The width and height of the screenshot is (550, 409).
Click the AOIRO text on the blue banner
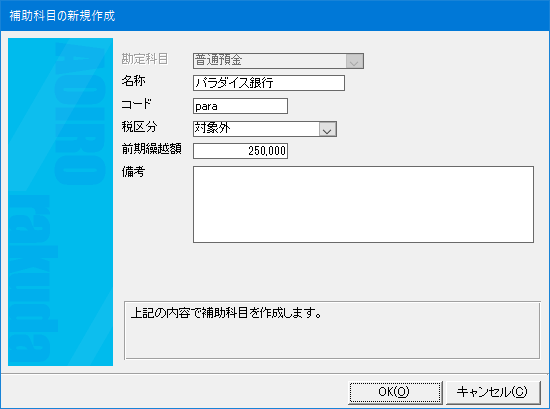point(80,113)
